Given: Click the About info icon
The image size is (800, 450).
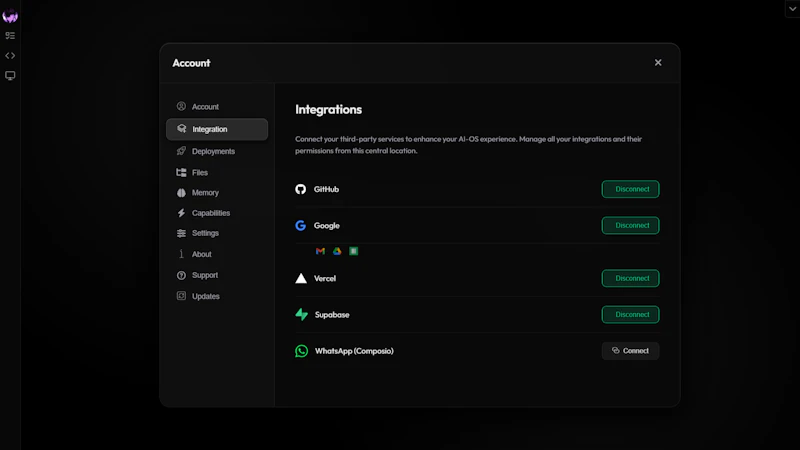Looking at the screenshot, I should pyautogui.click(x=181, y=254).
